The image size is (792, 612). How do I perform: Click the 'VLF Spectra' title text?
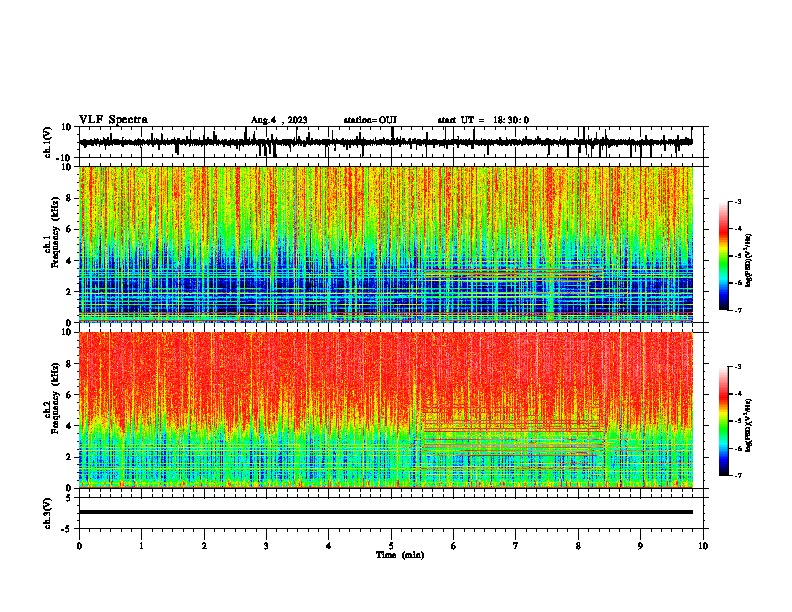(113, 120)
